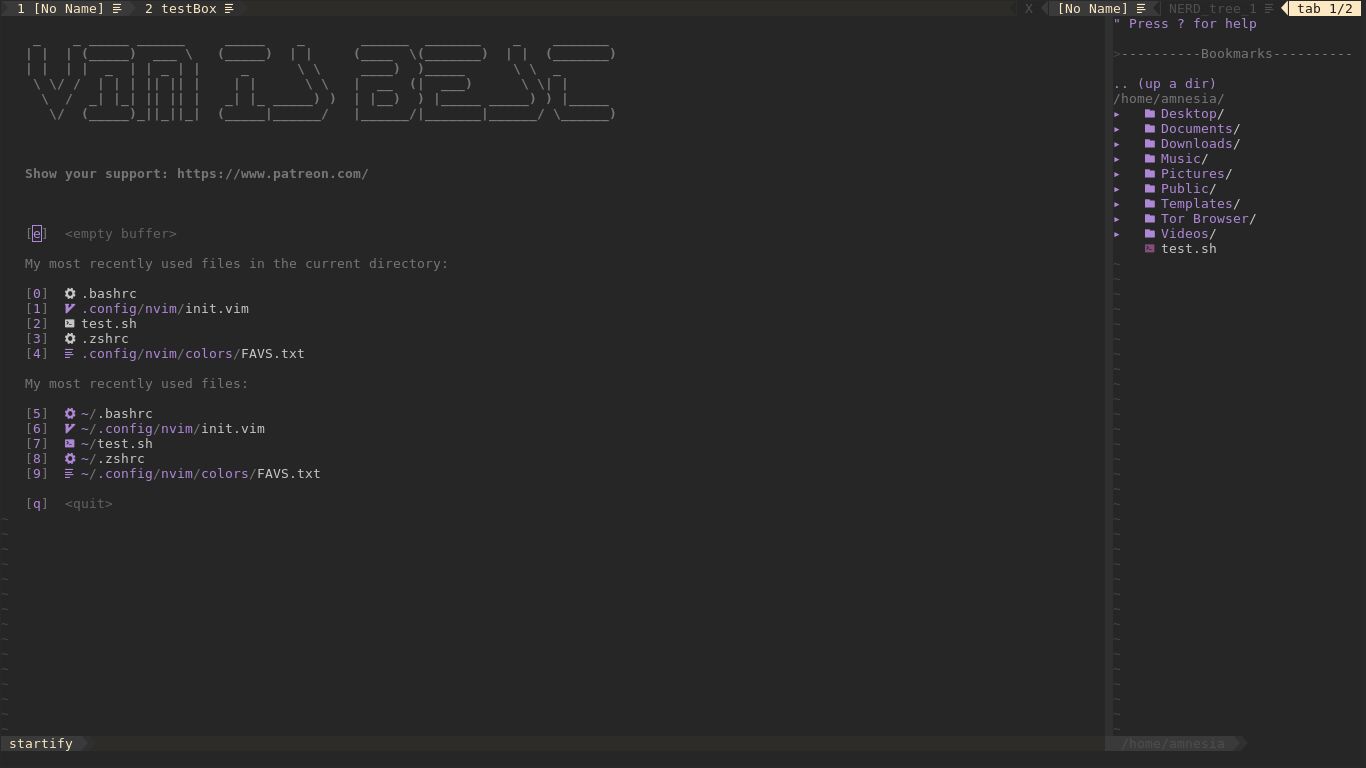This screenshot has height=768, width=1366.
Task: Click the script icon beside test.sh entry
Action: coord(68,323)
